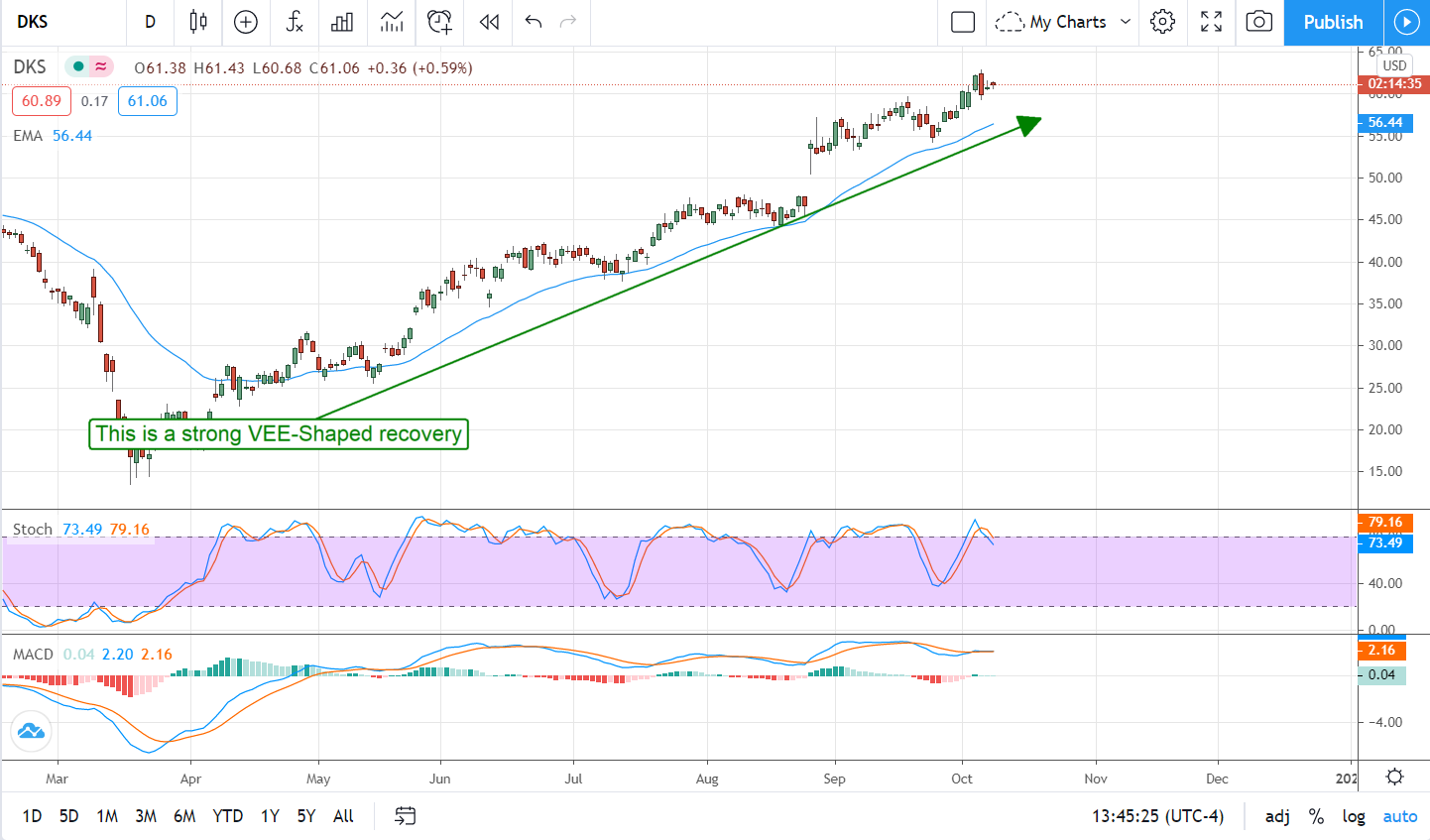Screen dimensions: 1430x840
Task: Open the financials bar chart icon
Action: coord(342,22)
